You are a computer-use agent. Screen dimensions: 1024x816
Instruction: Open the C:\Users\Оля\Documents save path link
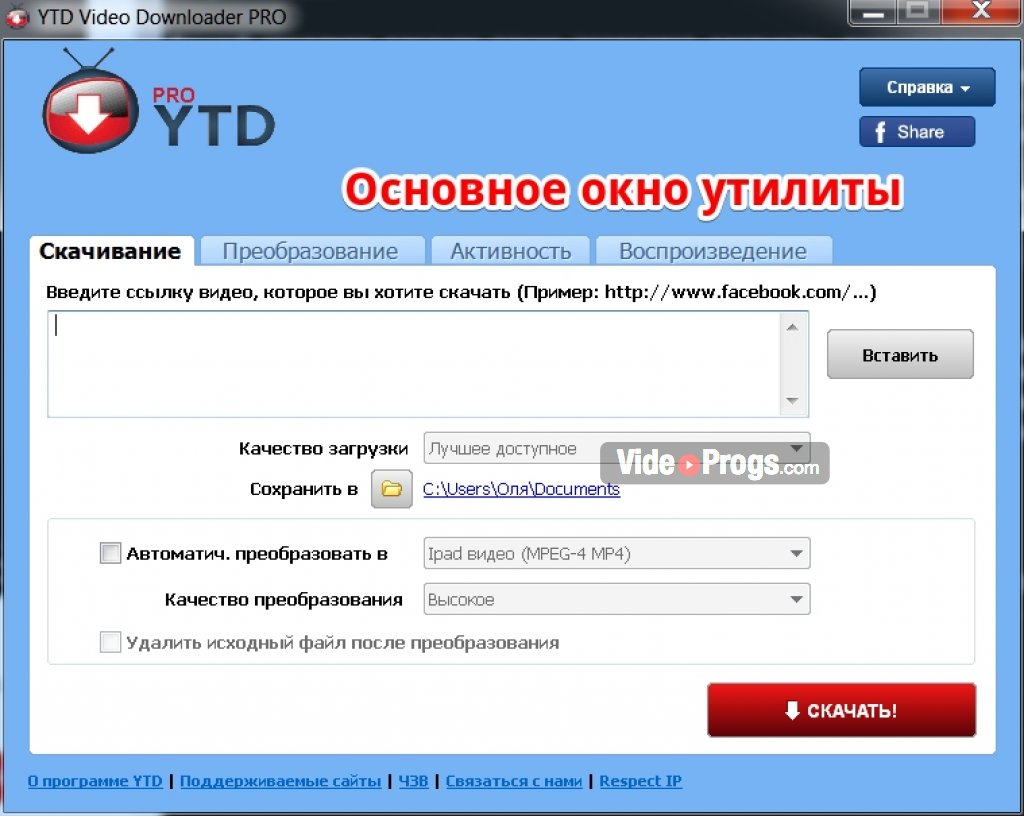pos(521,489)
